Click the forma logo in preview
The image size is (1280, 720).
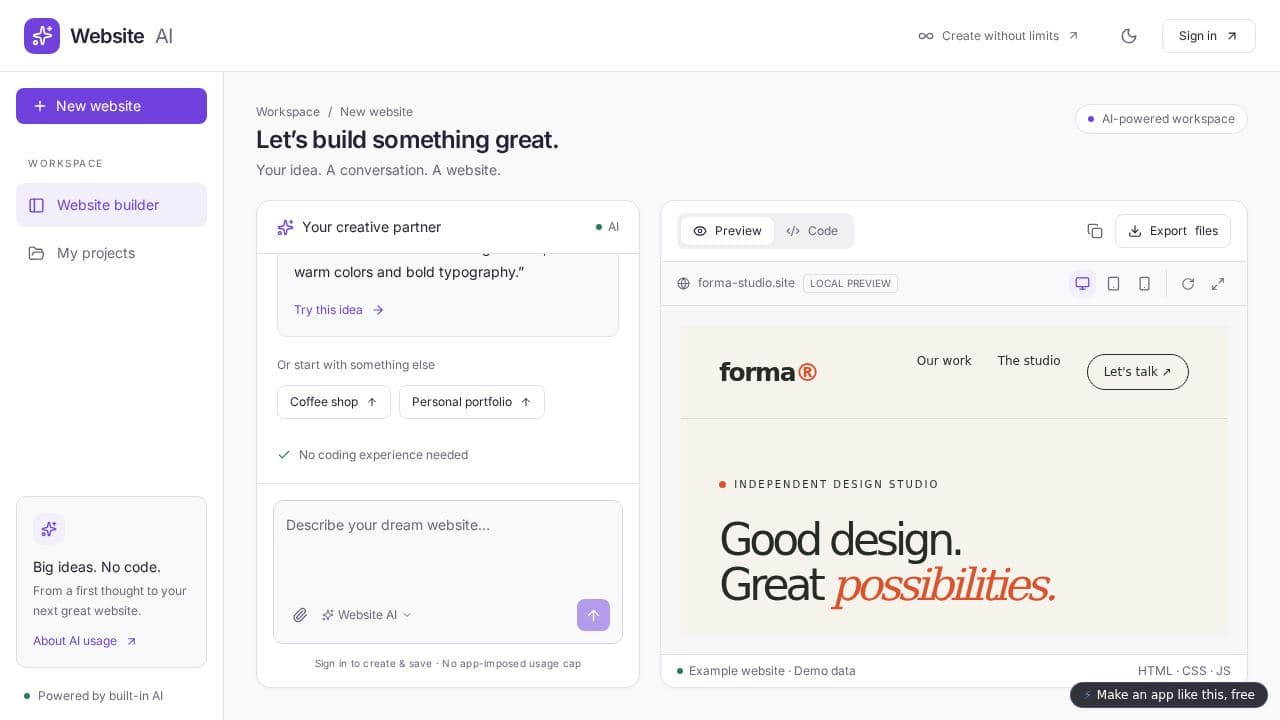[768, 372]
